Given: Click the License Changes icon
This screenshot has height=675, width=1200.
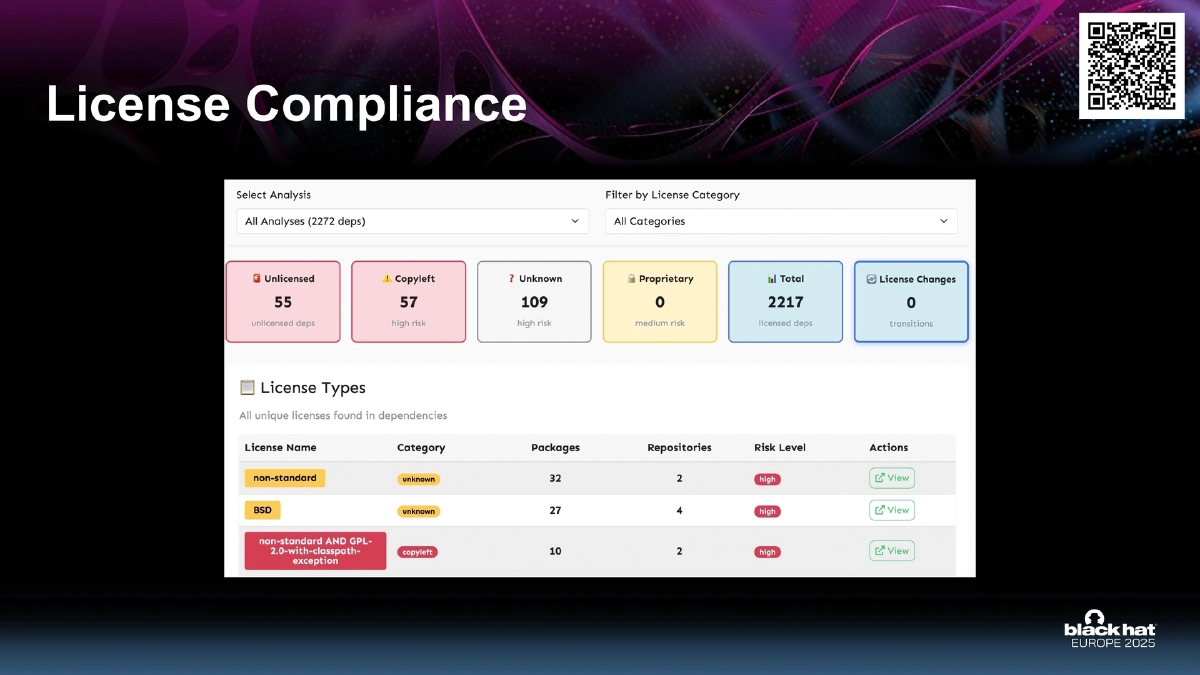Looking at the screenshot, I should 871,280.
